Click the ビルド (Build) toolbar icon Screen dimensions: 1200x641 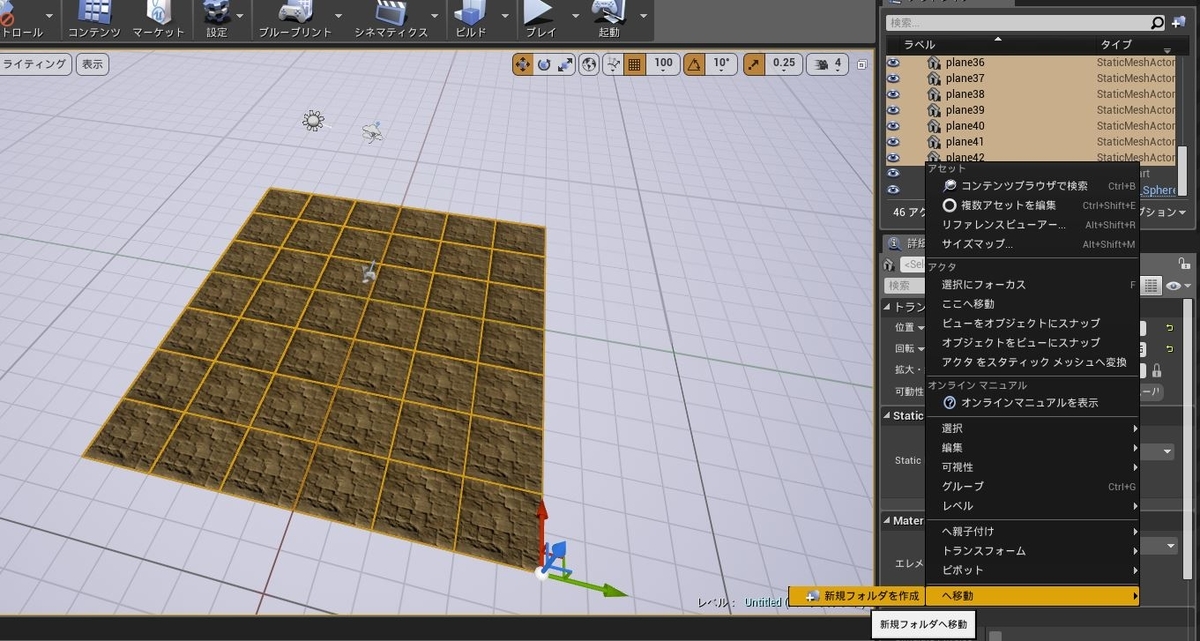(469, 12)
